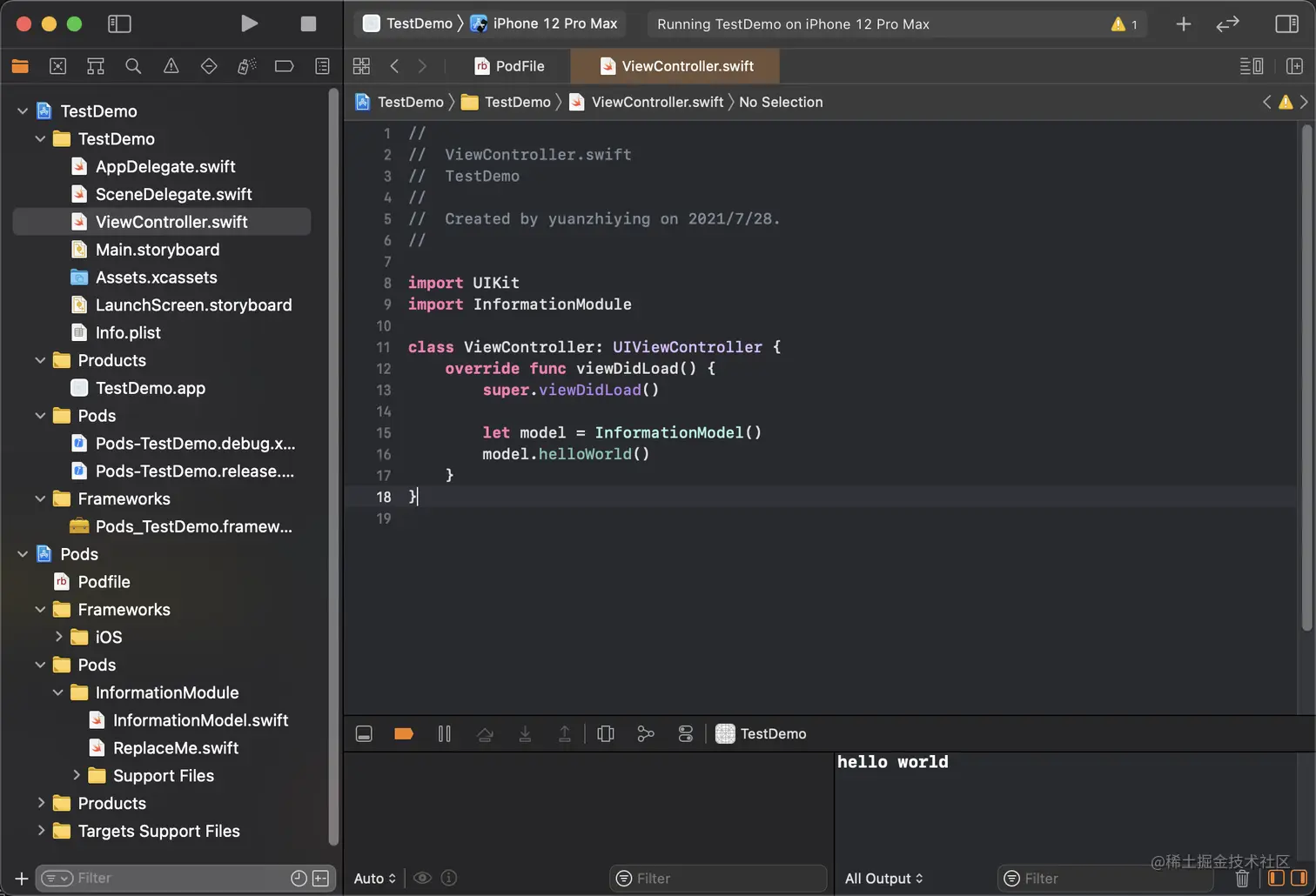Open the All Output dropdown
The image size is (1316, 896).
pyautogui.click(x=883, y=879)
